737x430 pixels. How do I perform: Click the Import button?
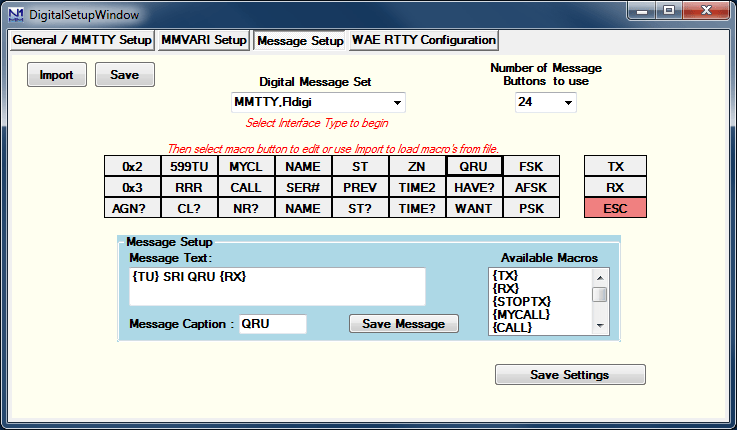coord(56,75)
